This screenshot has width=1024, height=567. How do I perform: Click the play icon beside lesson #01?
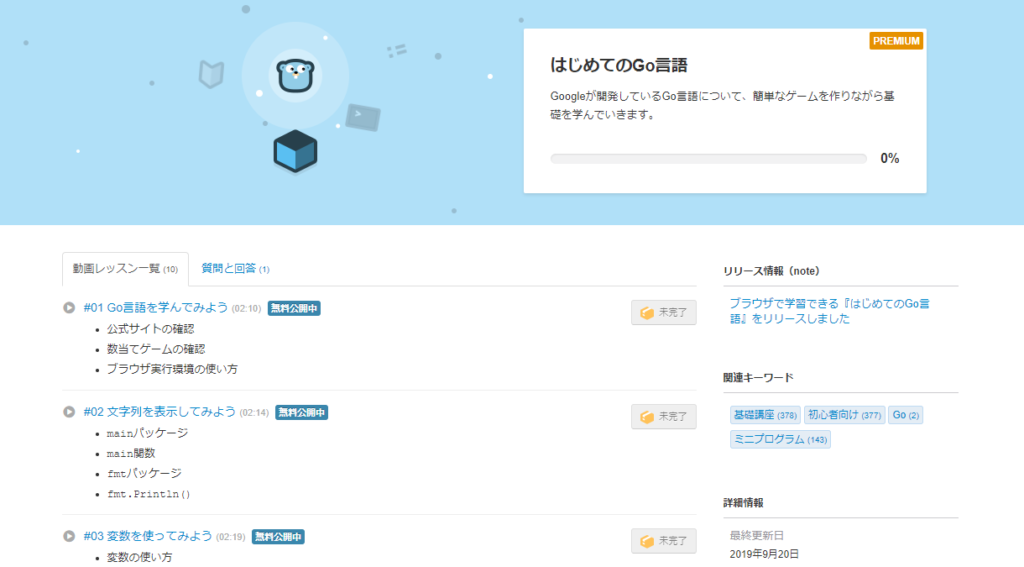pyautogui.click(x=69, y=308)
